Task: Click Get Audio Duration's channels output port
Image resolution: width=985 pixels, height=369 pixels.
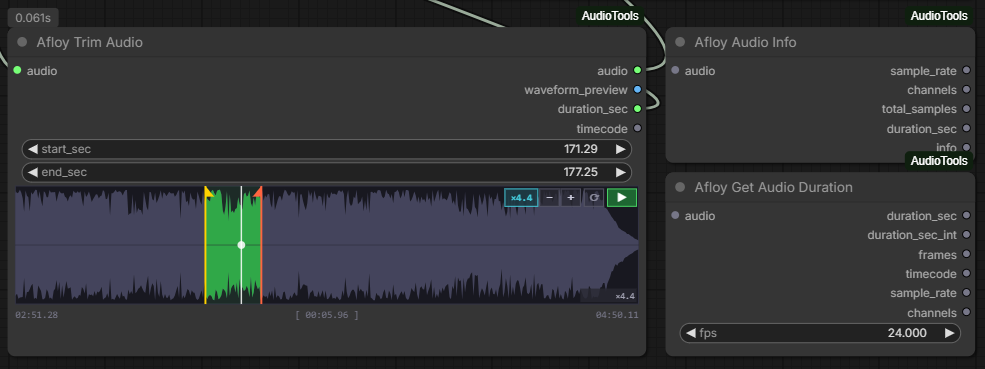Action: pyautogui.click(x=967, y=312)
